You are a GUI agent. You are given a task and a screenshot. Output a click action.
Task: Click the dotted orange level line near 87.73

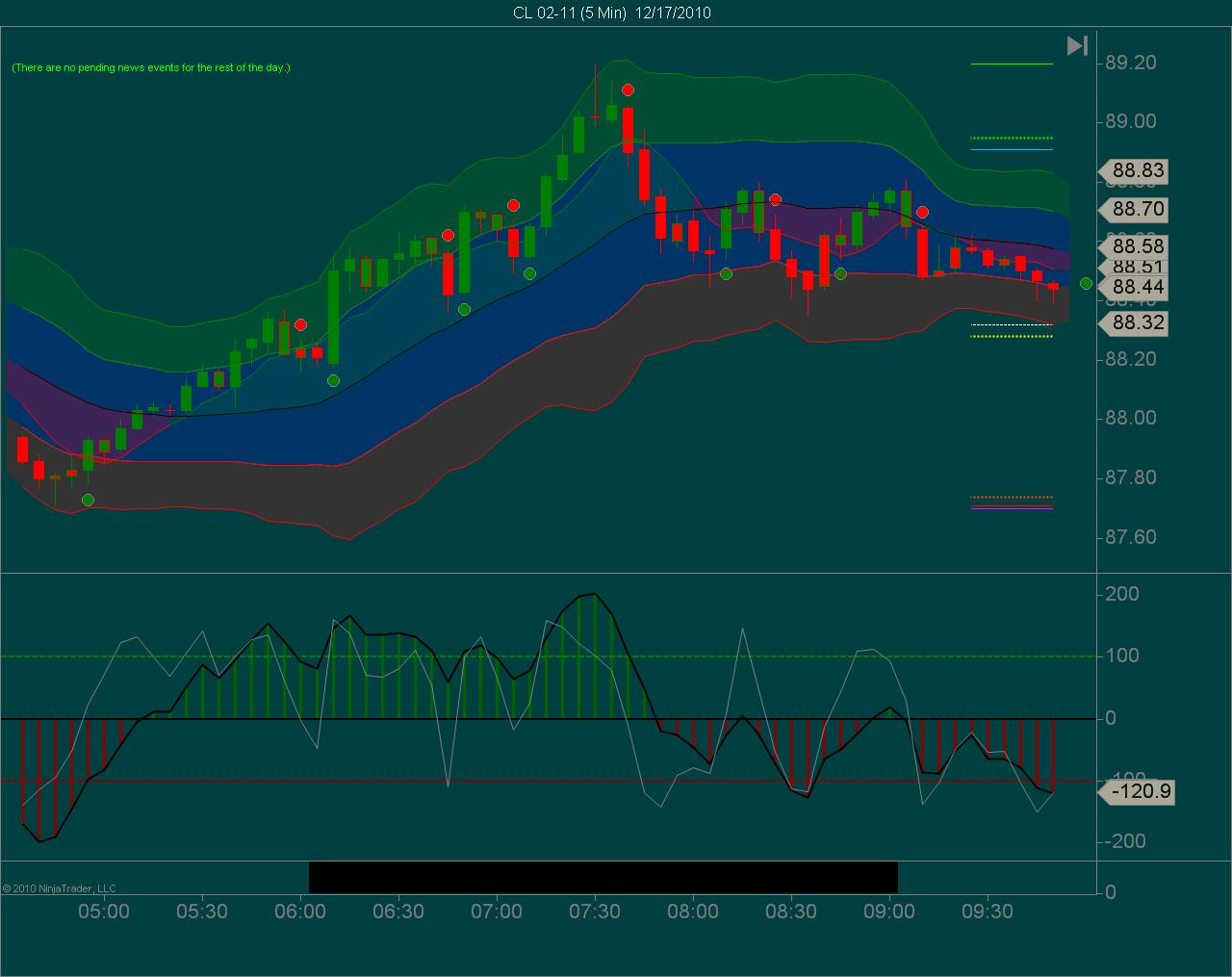[x=1012, y=497]
